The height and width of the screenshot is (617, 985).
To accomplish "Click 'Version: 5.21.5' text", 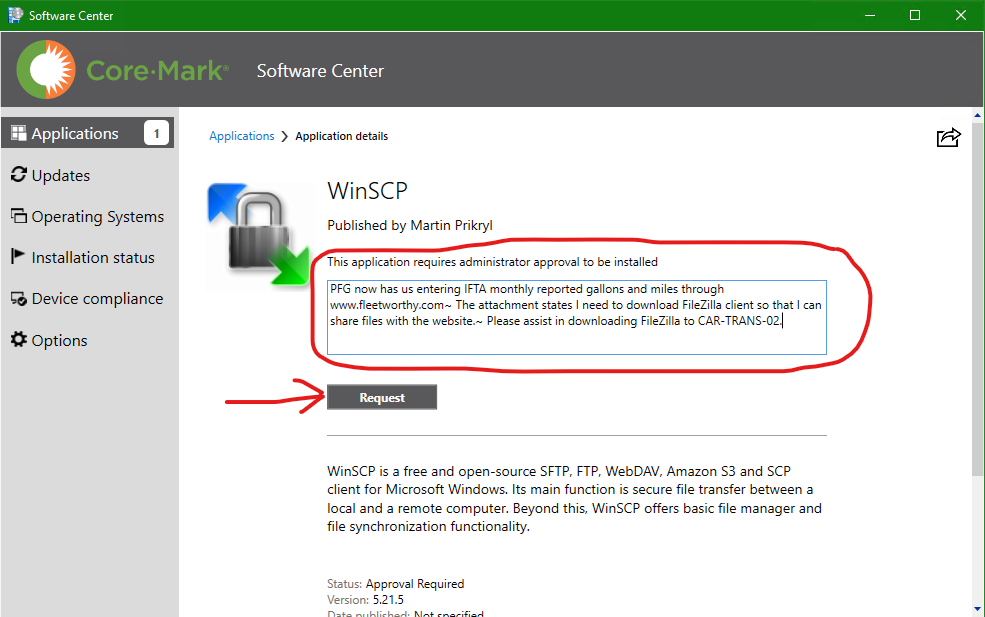I will point(366,600).
